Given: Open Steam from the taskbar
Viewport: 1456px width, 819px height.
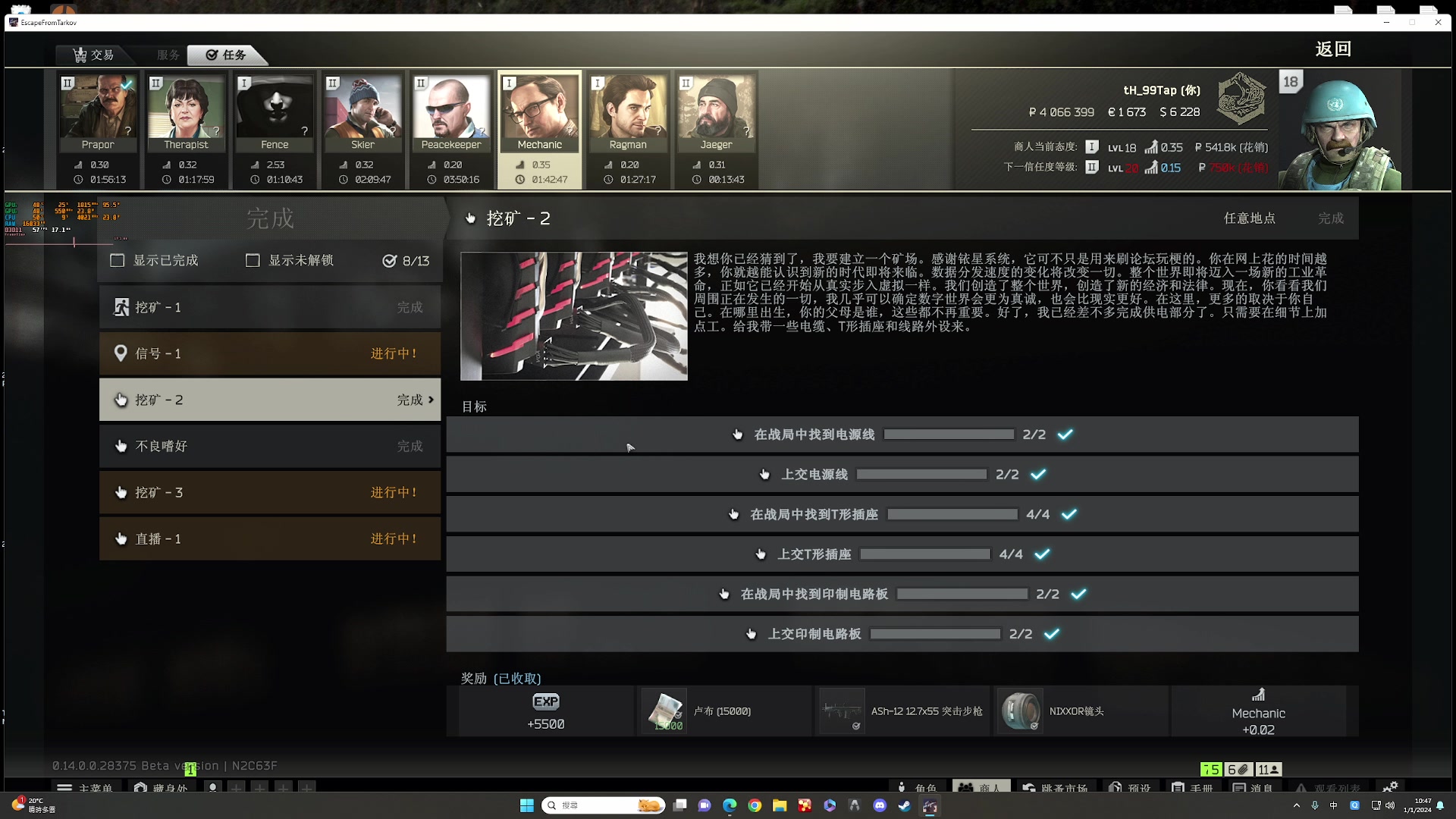Looking at the screenshot, I should (905, 805).
